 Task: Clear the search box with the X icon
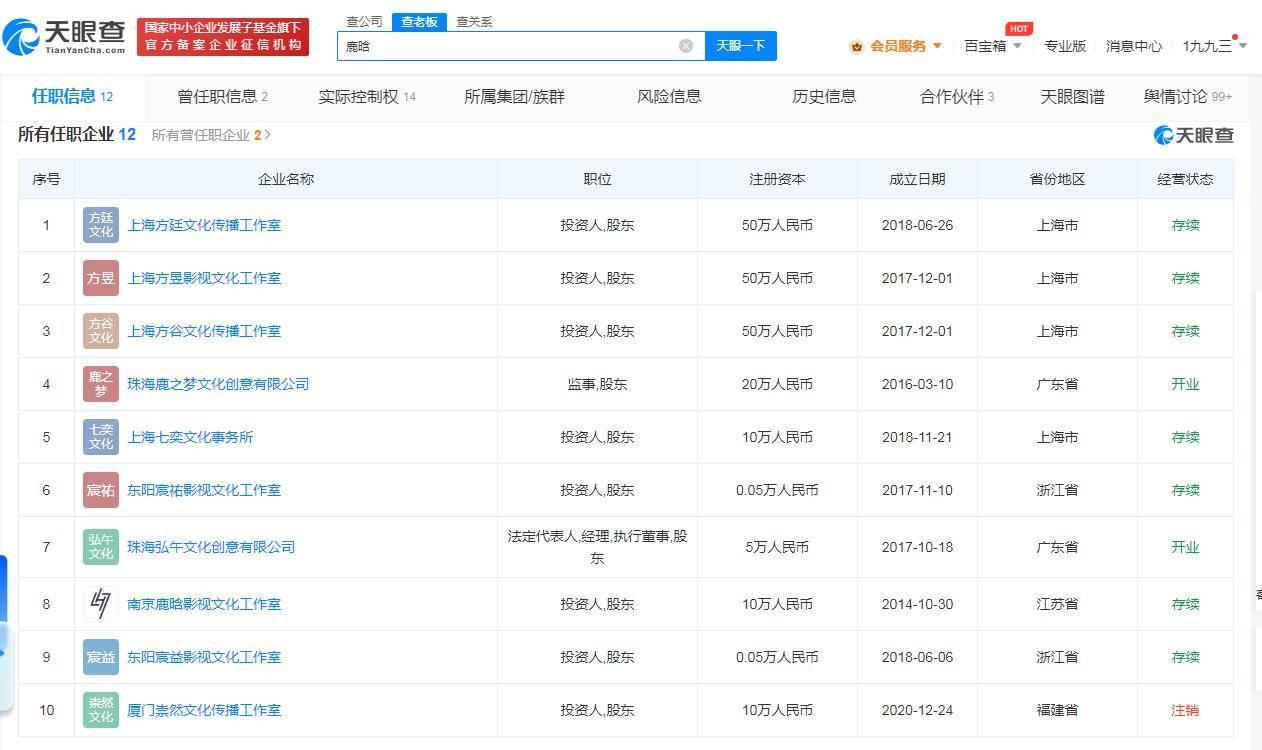tap(686, 46)
